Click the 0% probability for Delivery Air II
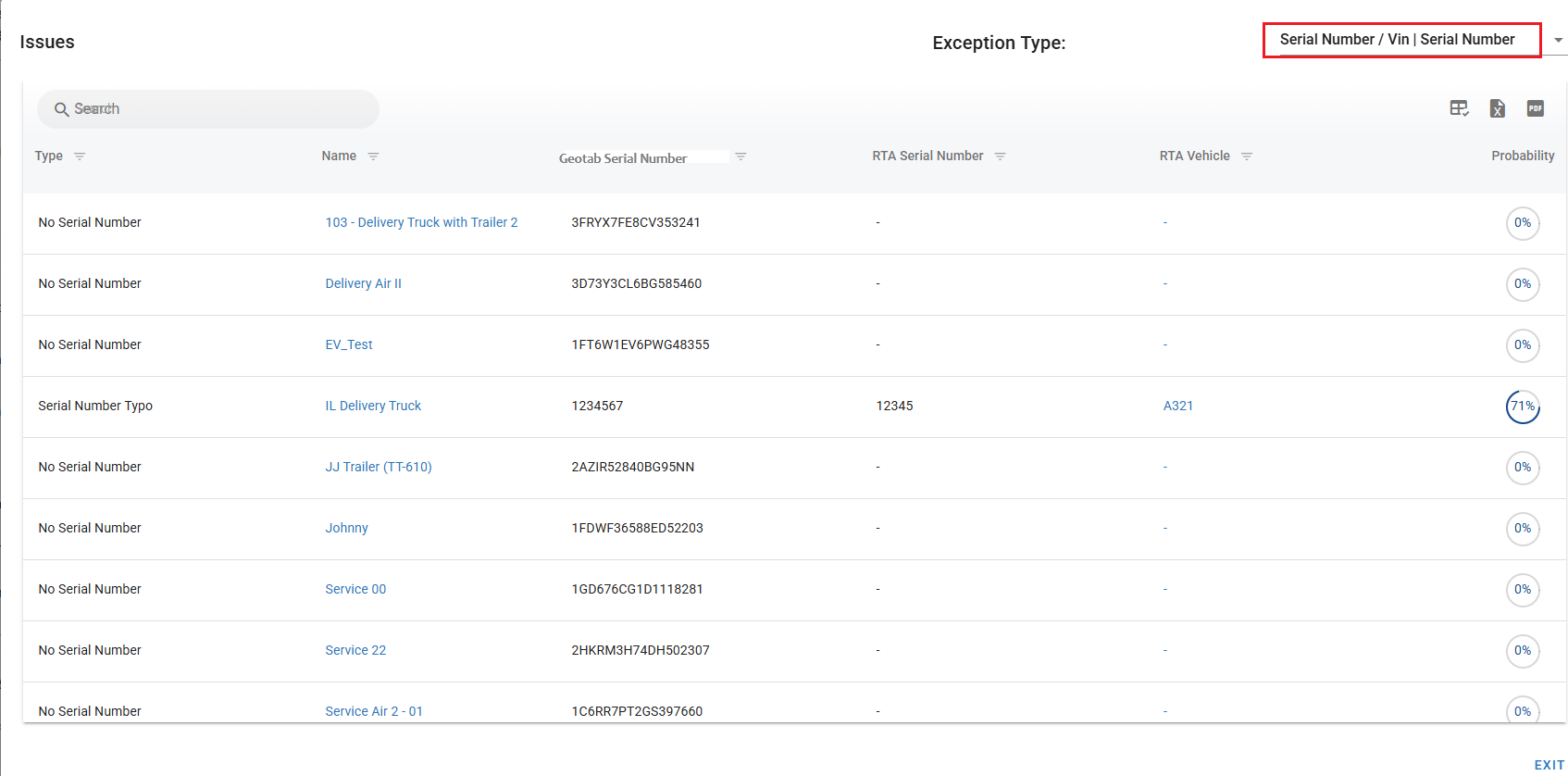Image resolution: width=1568 pixels, height=776 pixels. click(1522, 284)
